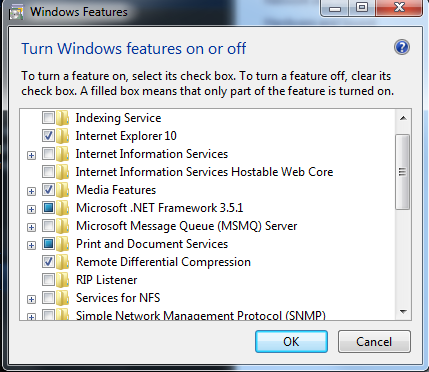
Task: Click the Media Features folder icon
Action: 62,190
